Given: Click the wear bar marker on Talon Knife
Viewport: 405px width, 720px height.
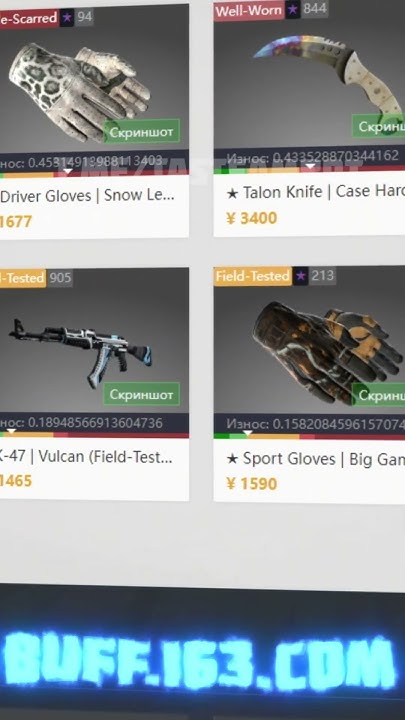Looking at the screenshot, I should (310, 166).
